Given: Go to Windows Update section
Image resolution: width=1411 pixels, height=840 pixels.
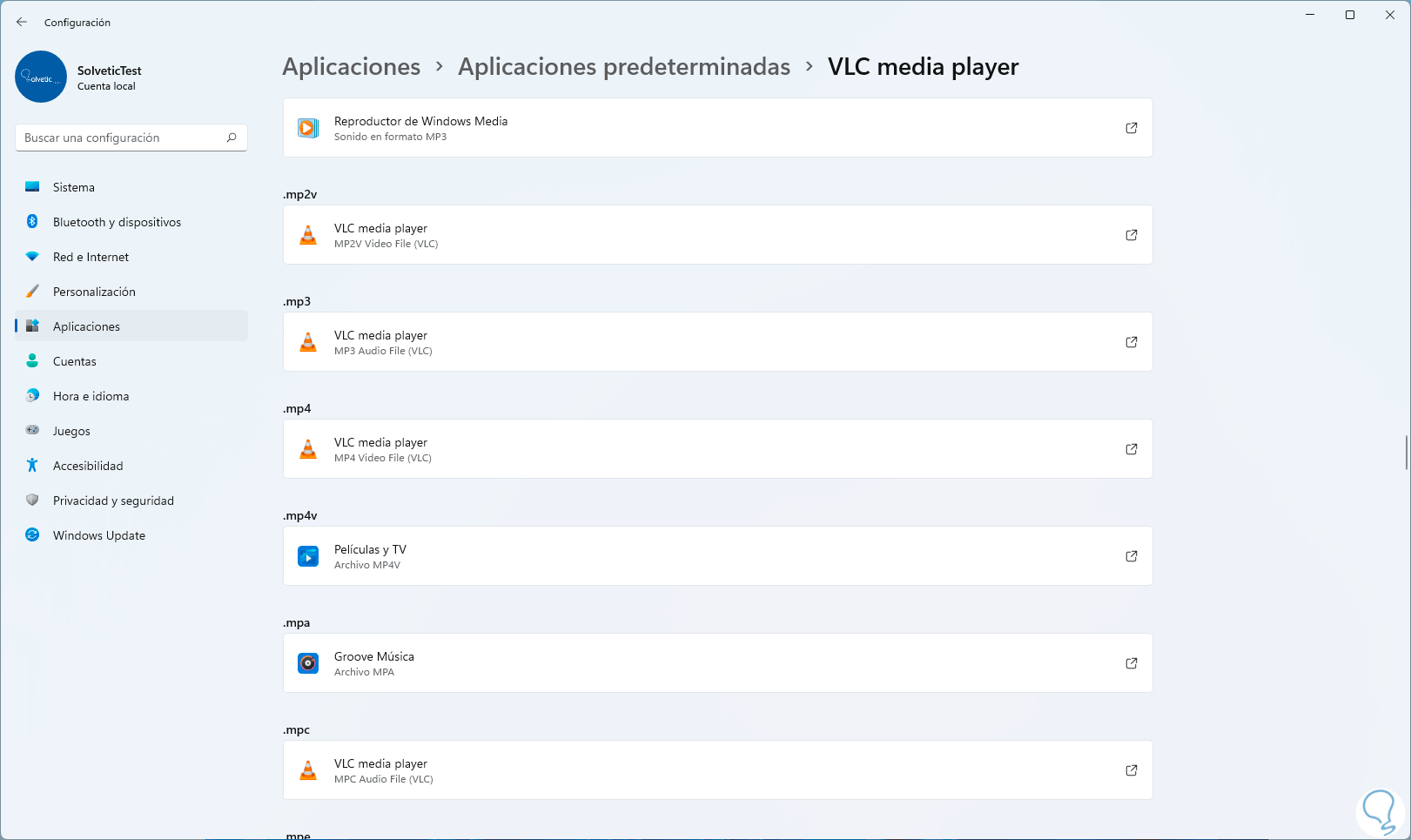Looking at the screenshot, I should tap(98, 535).
